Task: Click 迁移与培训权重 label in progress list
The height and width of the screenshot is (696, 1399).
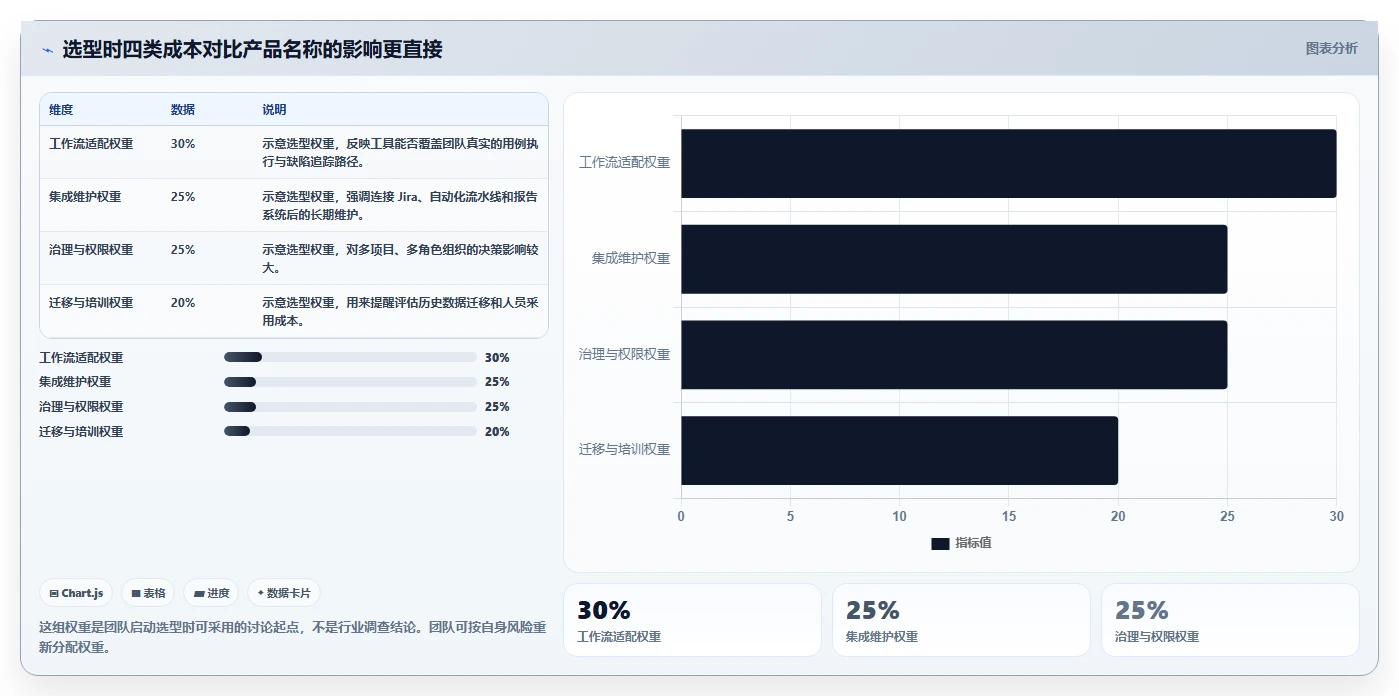Action: point(81,432)
